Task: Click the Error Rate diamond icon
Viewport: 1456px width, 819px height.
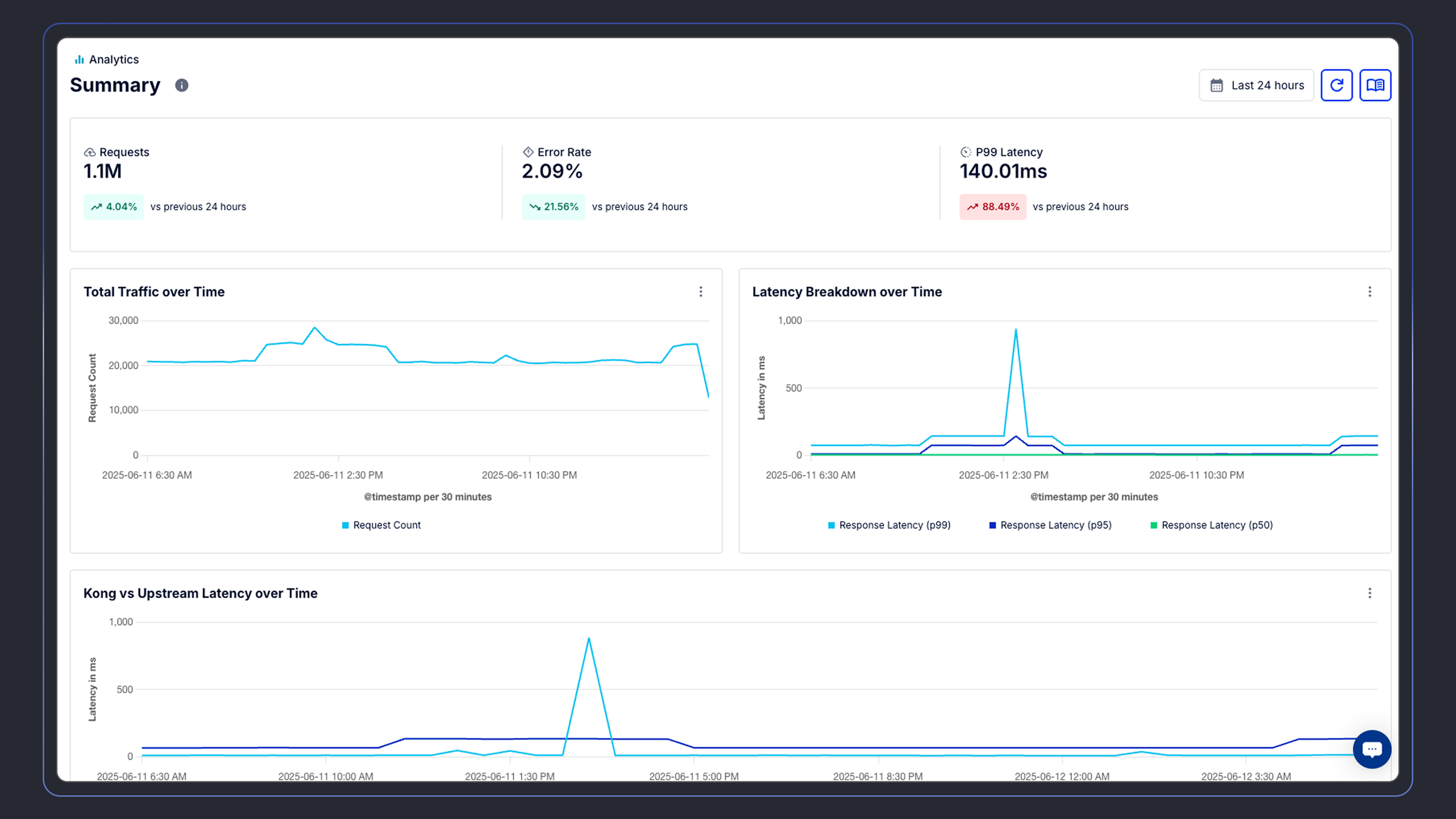Action: click(528, 152)
